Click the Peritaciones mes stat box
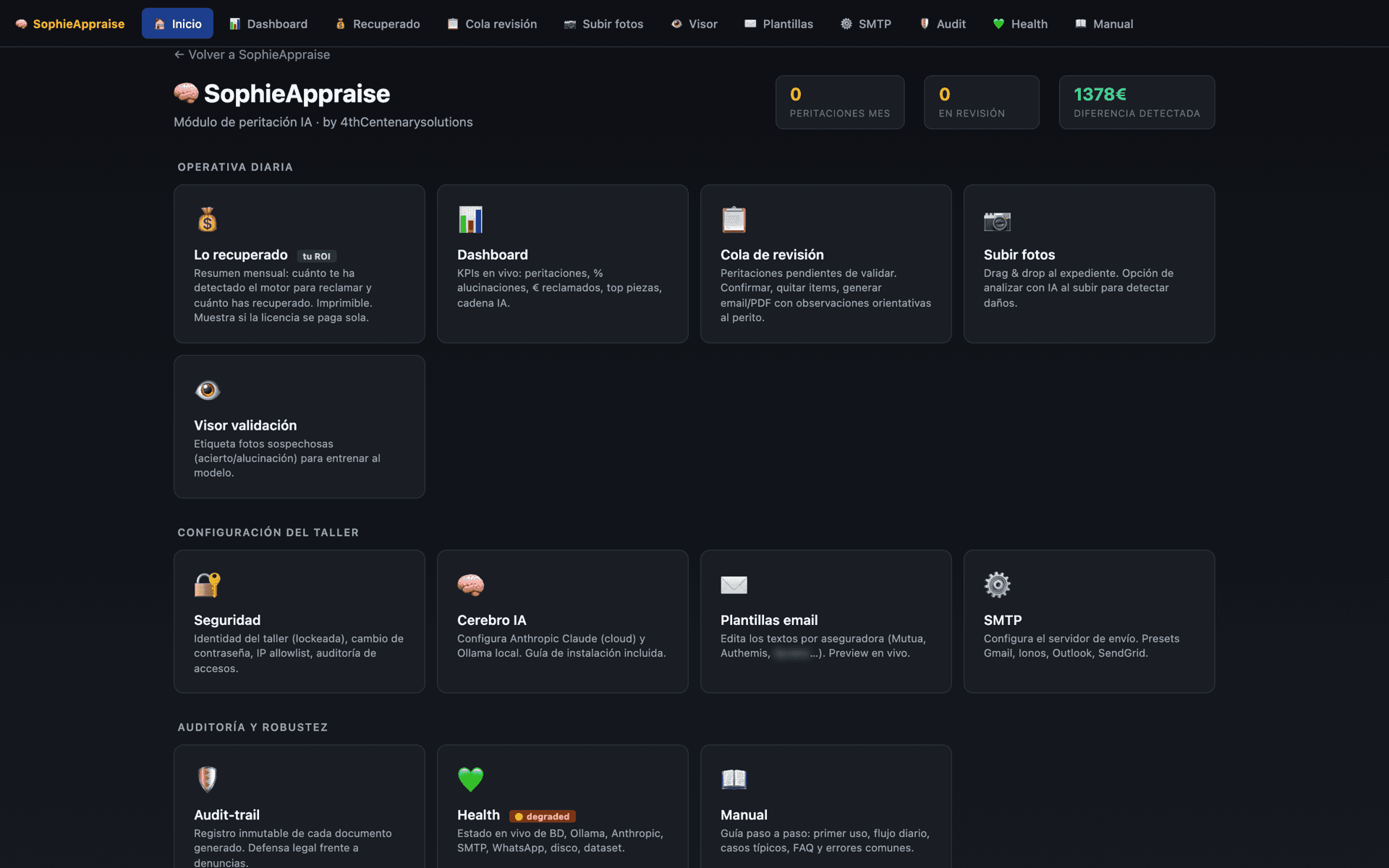This screenshot has width=1389, height=868. point(840,102)
